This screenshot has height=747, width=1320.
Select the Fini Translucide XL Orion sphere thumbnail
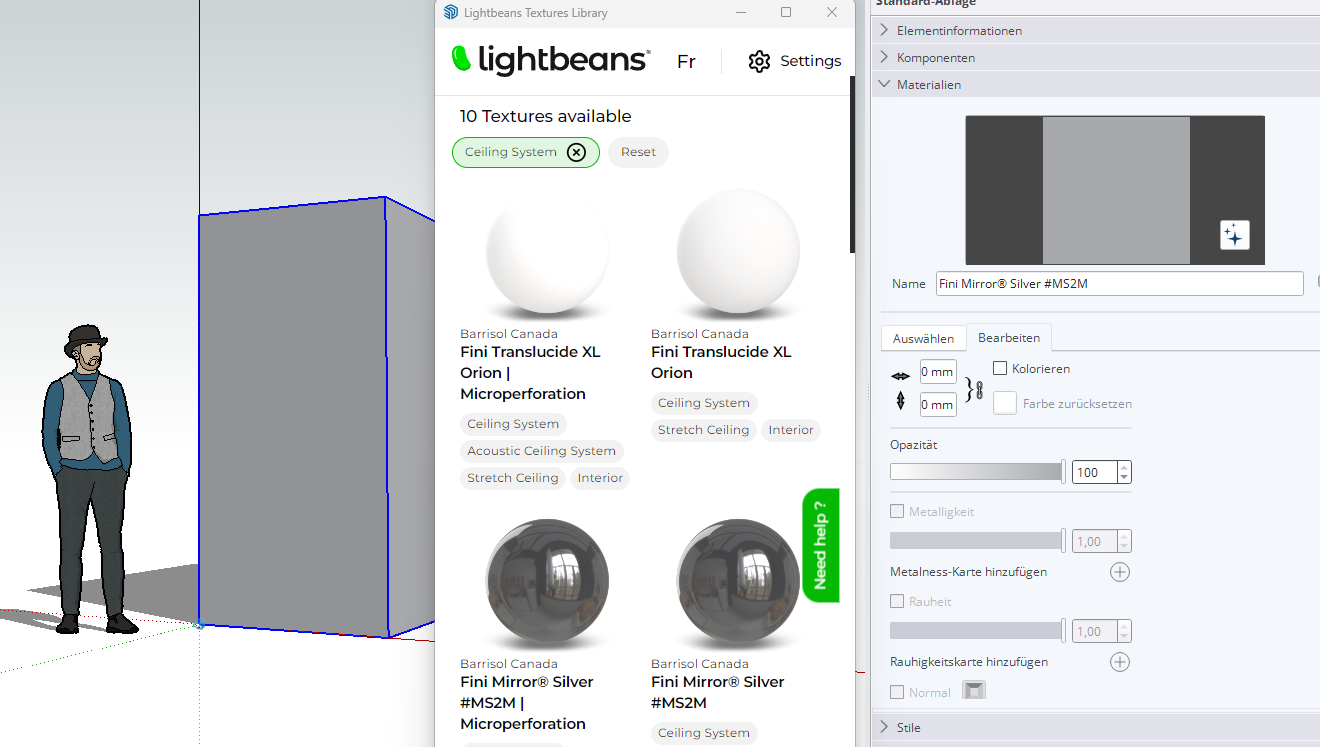(x=738, y=253)
